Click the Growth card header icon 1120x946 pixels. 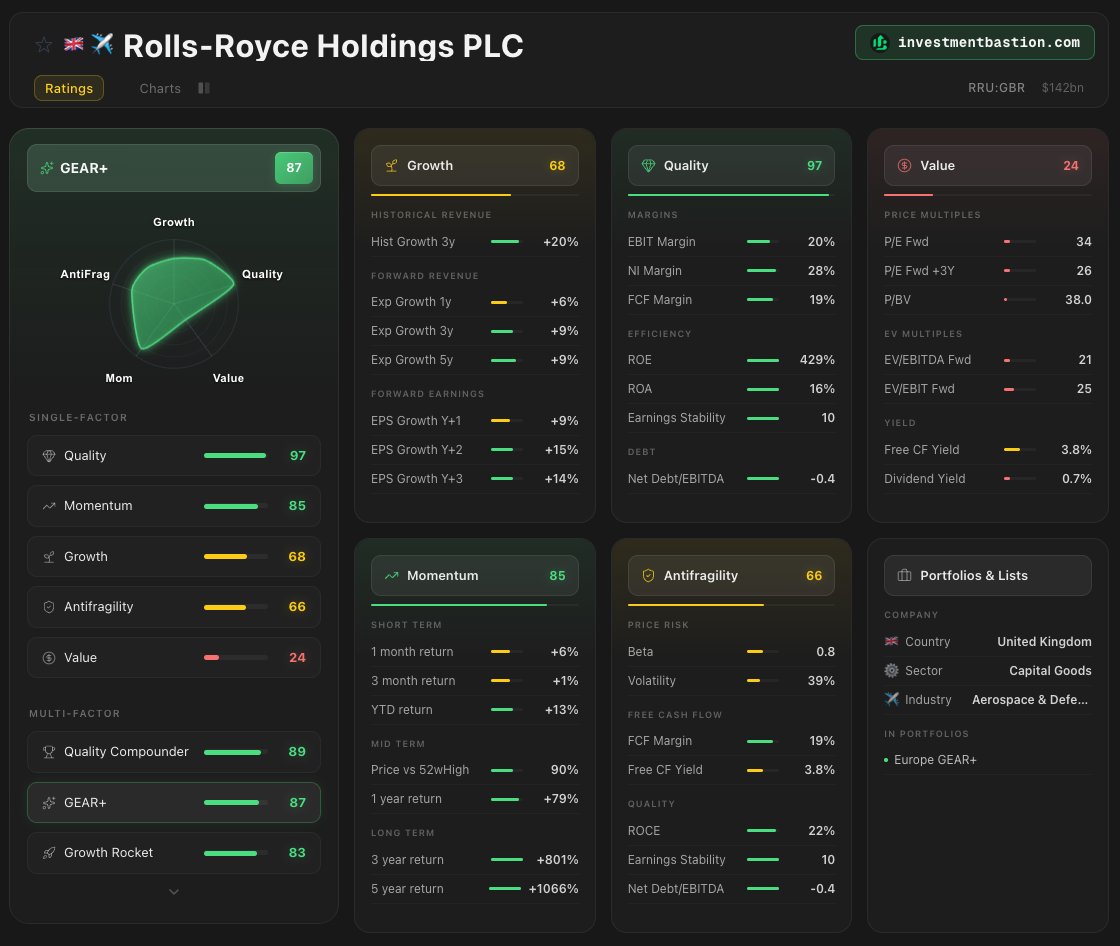pyautogui.click(x=391, y=166)
